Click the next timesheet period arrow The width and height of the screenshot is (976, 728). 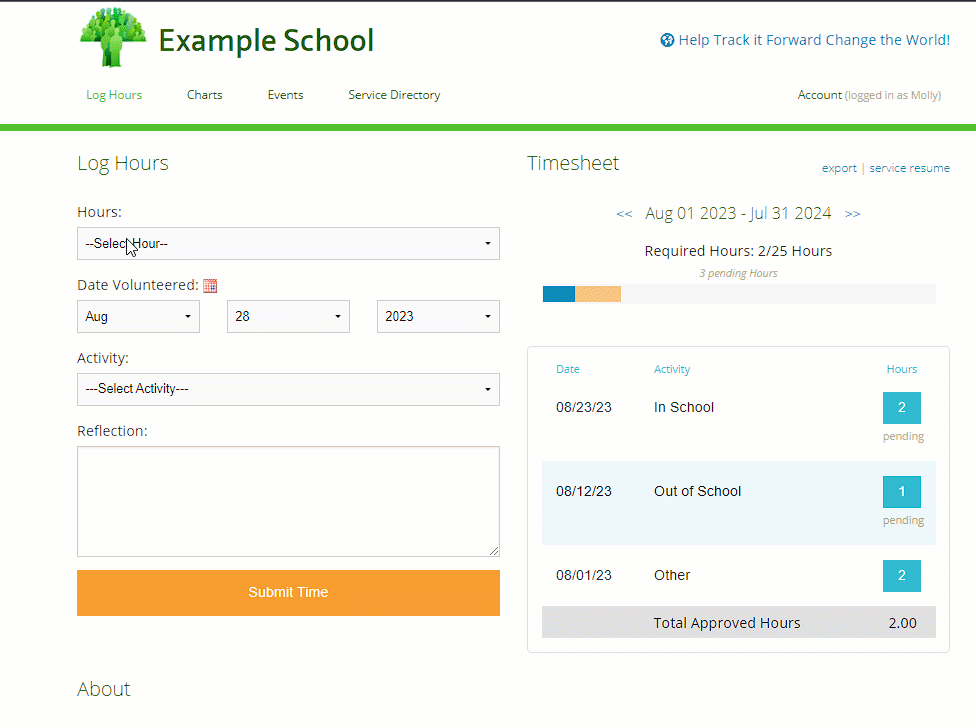click(x=853, y=214)
